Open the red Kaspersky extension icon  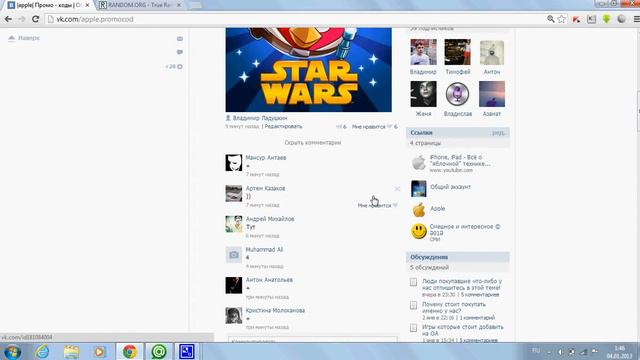point(576,19)
